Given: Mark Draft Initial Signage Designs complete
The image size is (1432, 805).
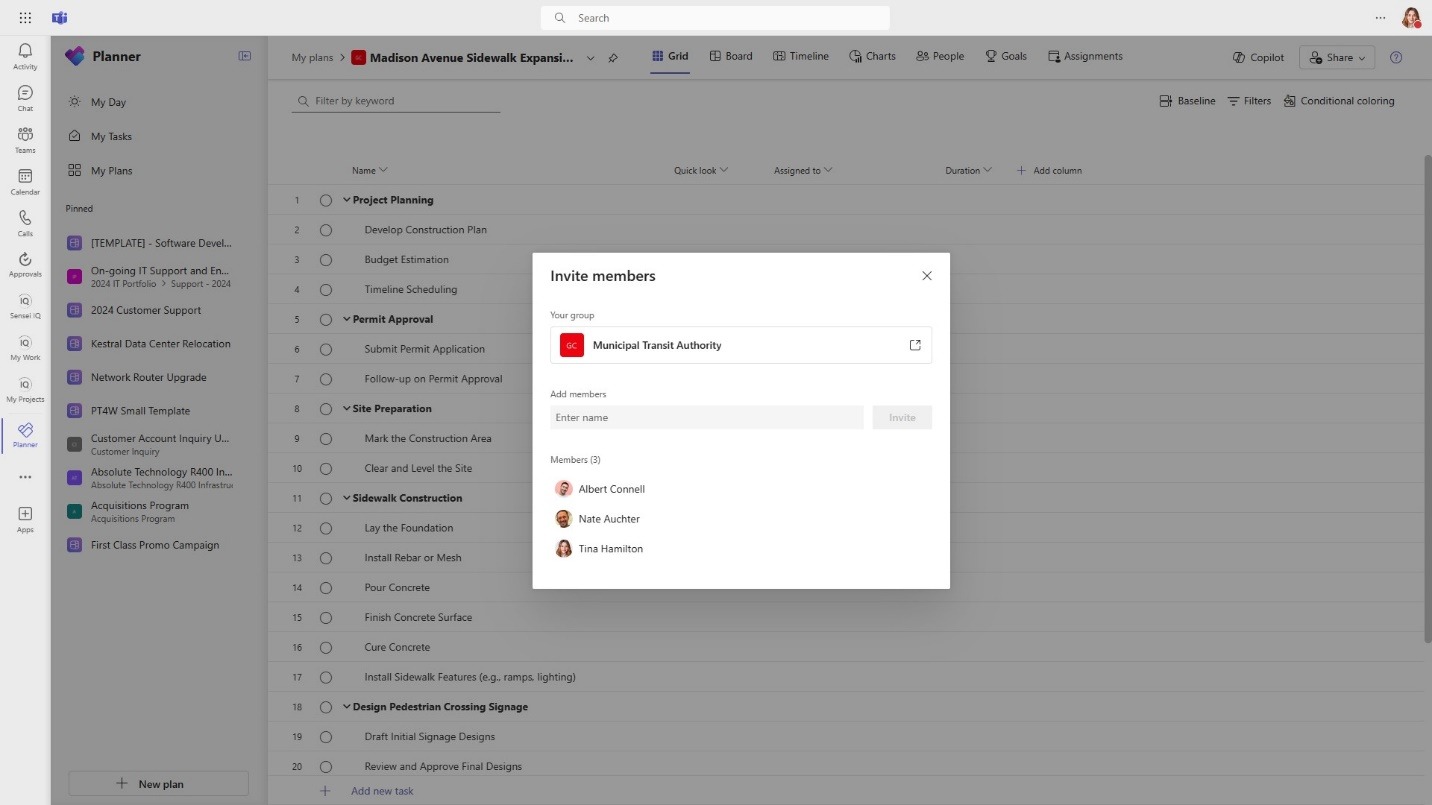Looking at the screenshot, I should [326, 737].
